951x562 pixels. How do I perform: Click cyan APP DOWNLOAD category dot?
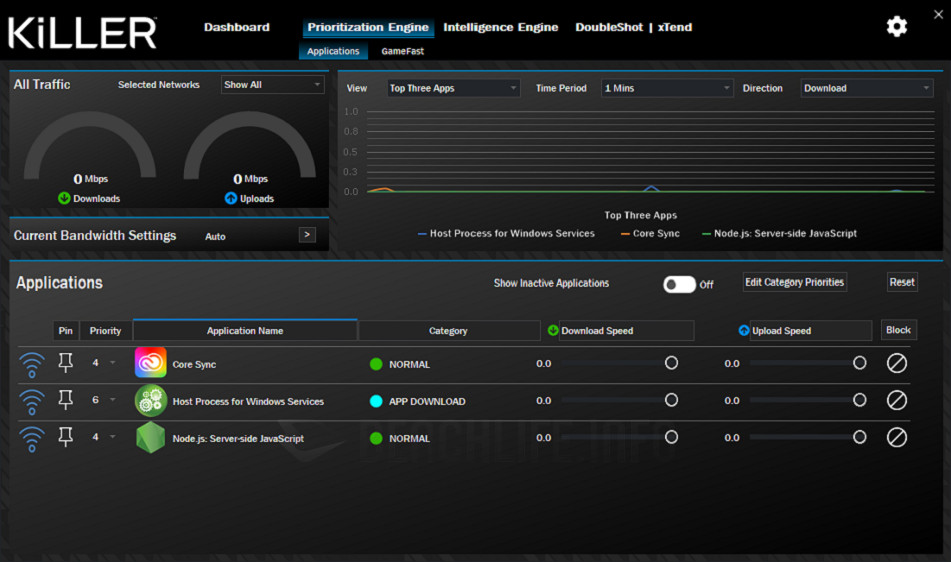(x=376, y=401)
